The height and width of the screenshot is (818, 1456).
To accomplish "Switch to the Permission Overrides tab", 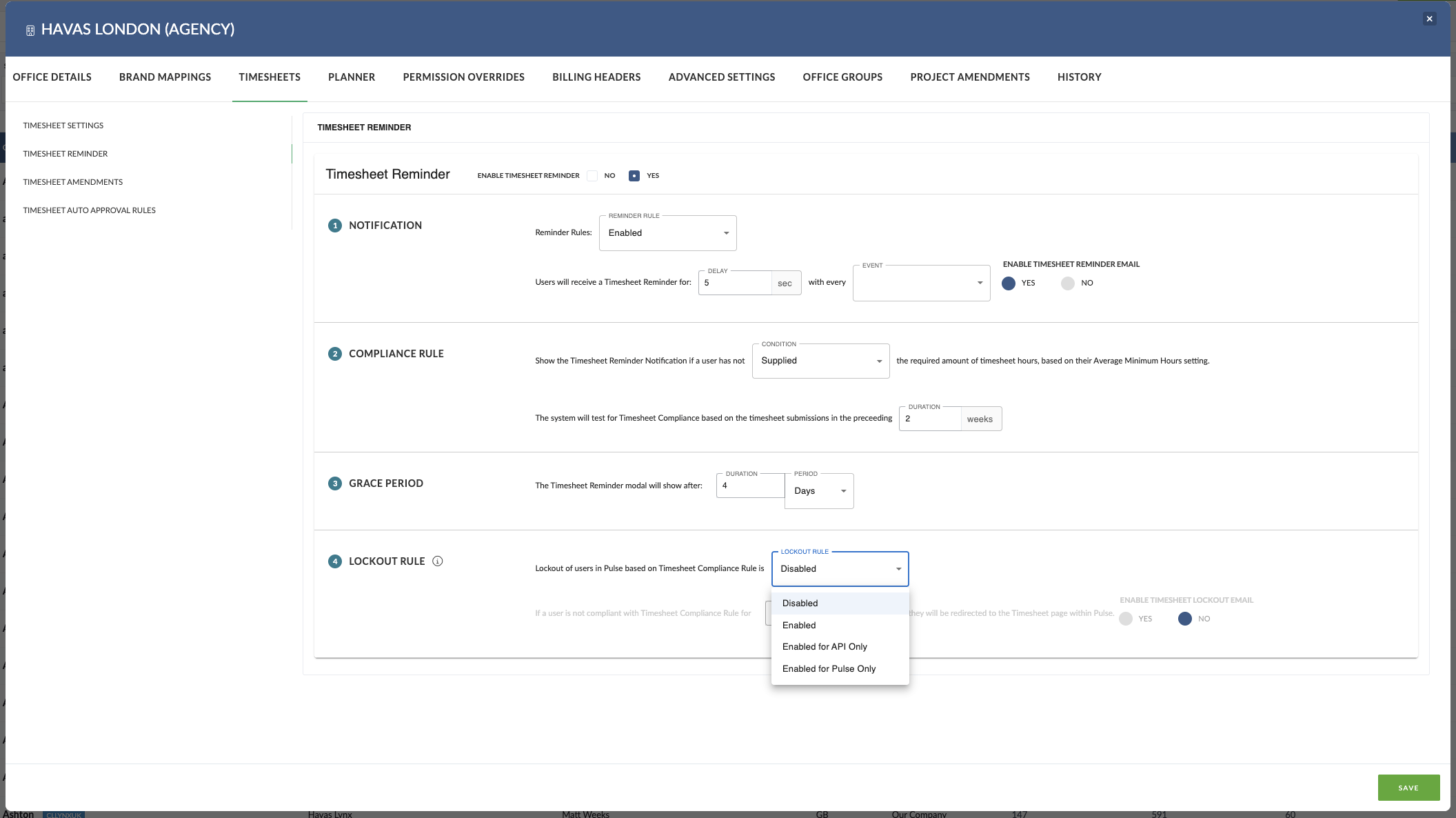I will coord(464,77).
